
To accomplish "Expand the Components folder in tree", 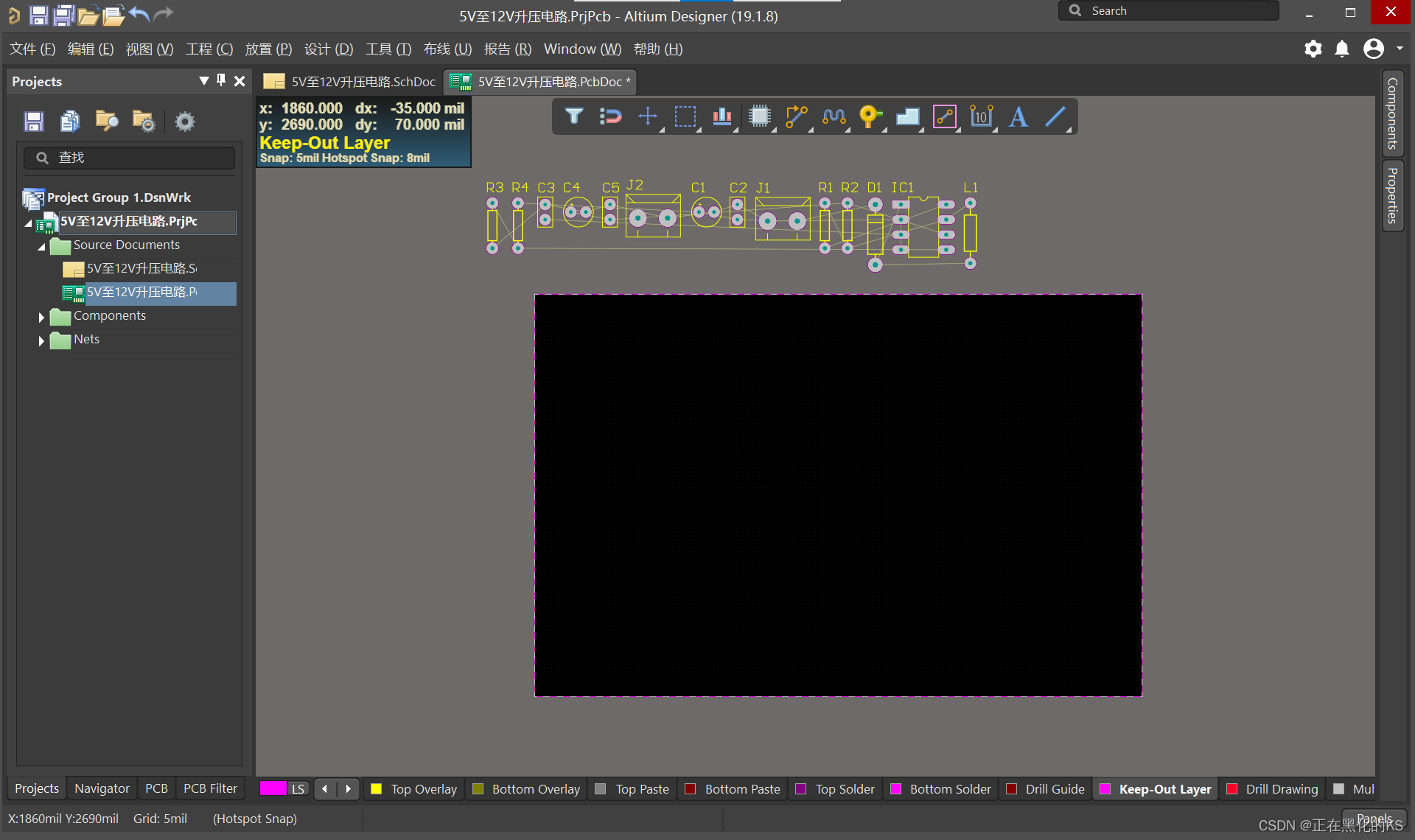I will click(x=41, y=317).
